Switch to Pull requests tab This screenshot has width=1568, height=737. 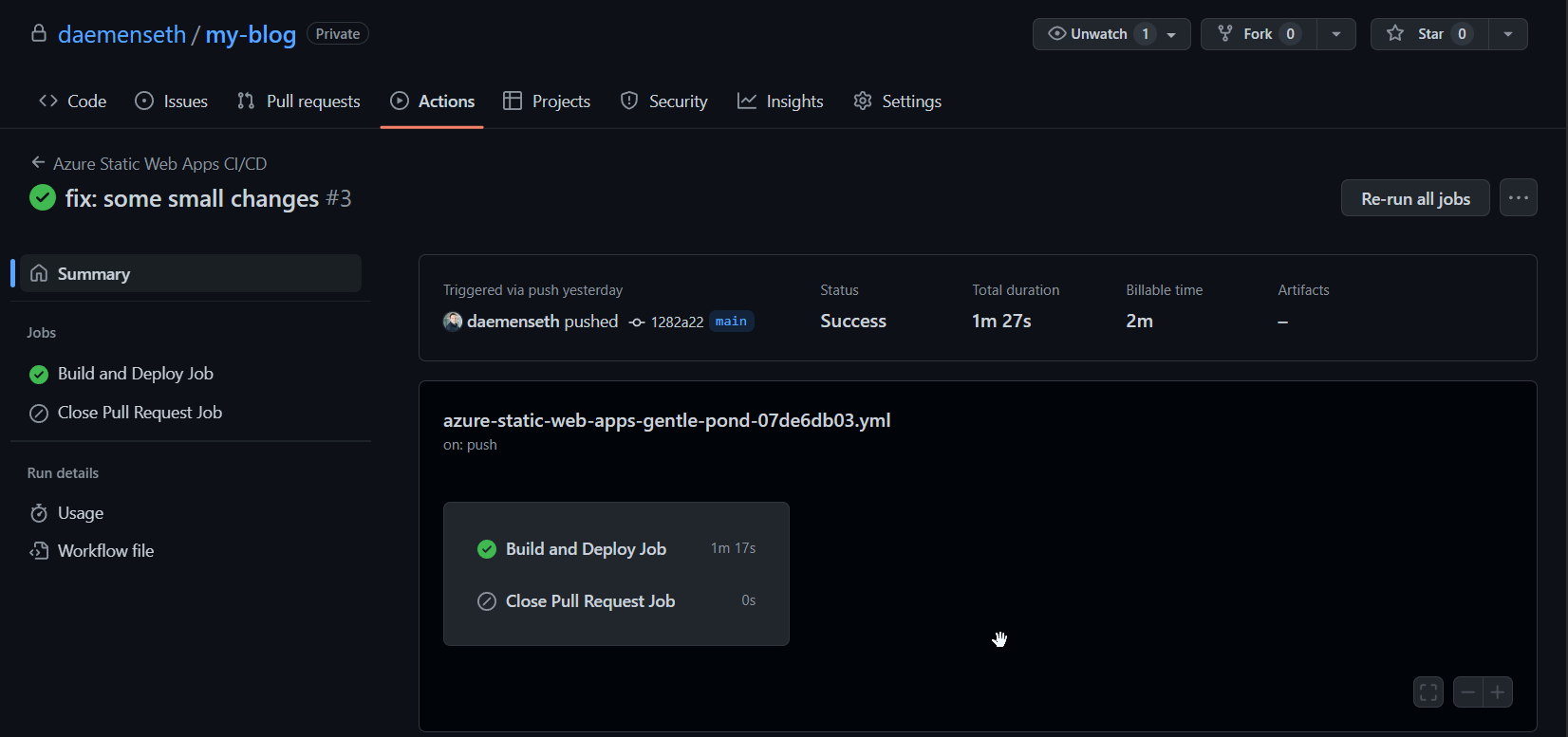pos(298,101)
